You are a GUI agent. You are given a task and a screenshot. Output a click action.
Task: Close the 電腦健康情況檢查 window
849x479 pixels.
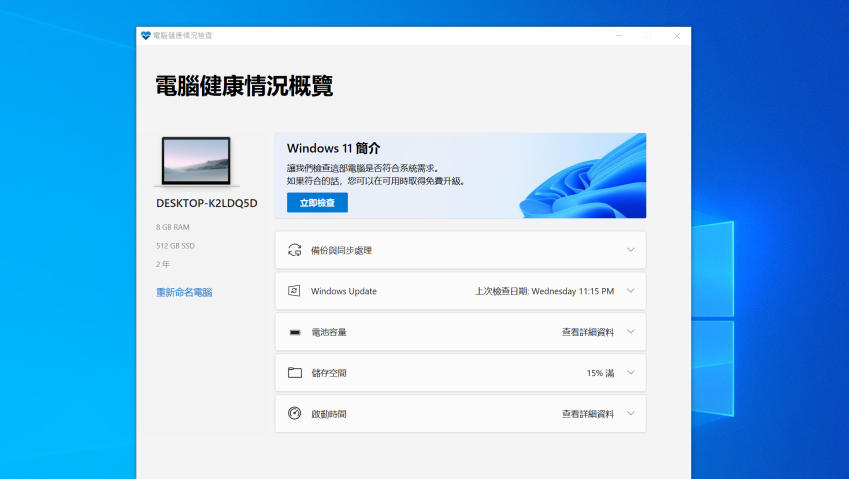(x=677, y=36)
